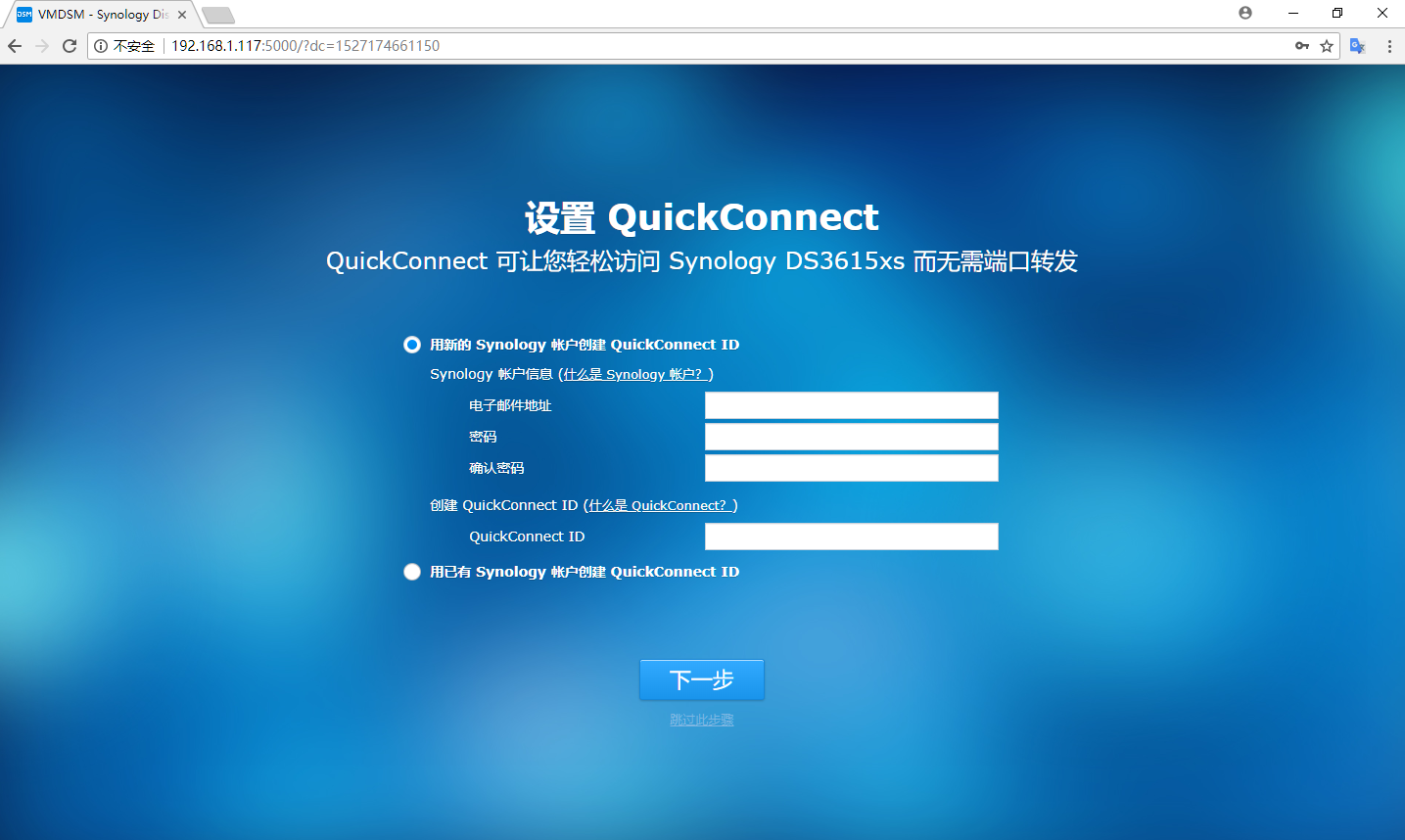
Task: Click the QuickConnect ID field label
Action: point(527,537)
